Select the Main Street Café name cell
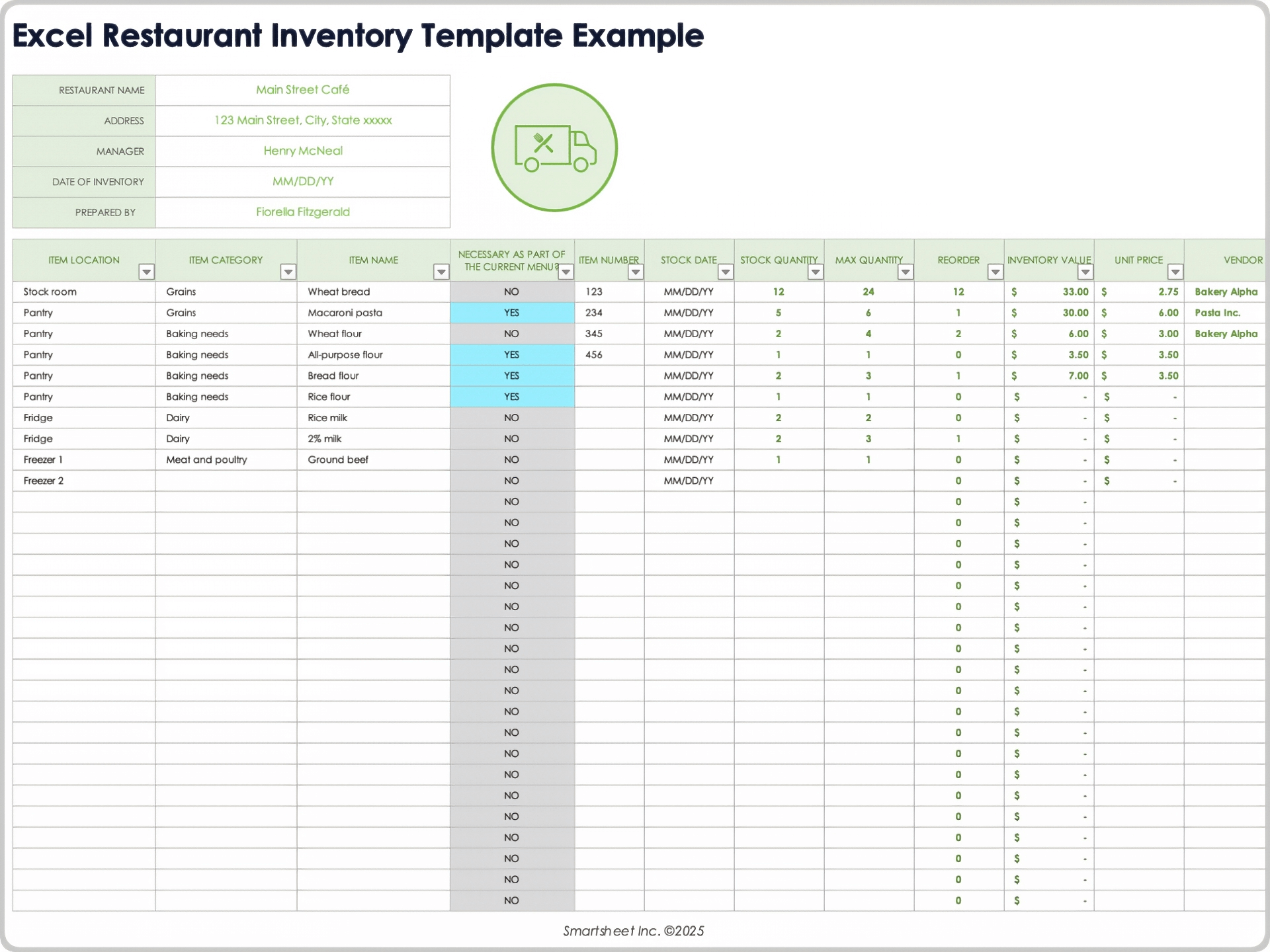The height and width of the screenshot is (952, 1270). click(302, 90)
